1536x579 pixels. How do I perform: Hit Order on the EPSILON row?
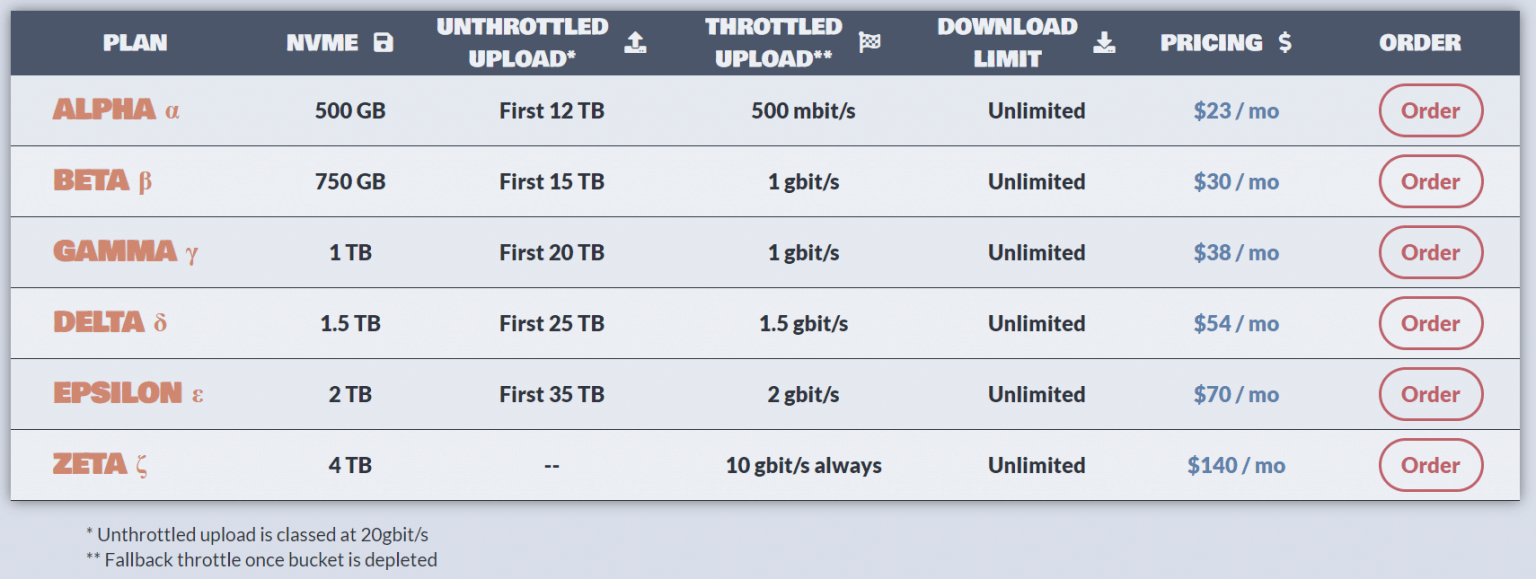pos(1430,394)
